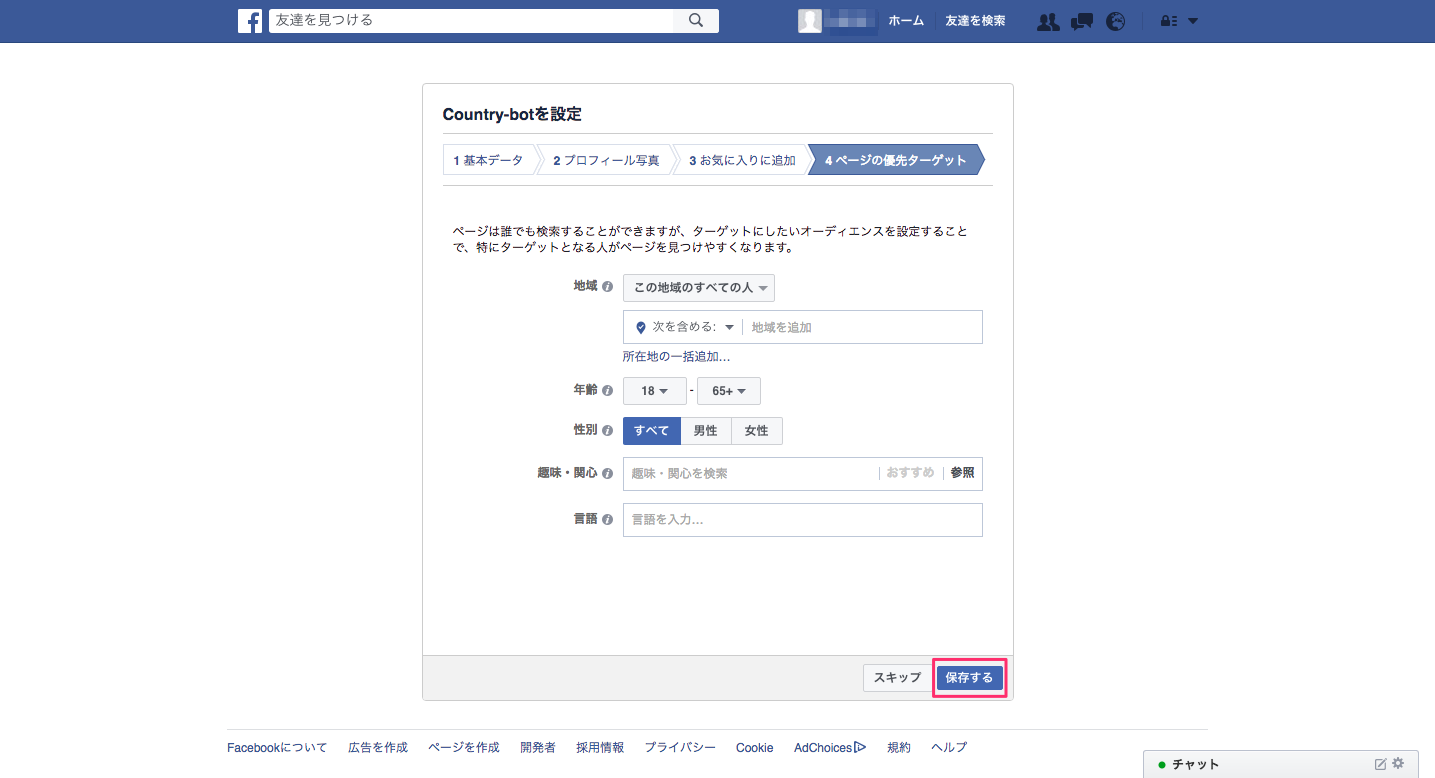Go to step 1 基本データ tab

[489, 160]
